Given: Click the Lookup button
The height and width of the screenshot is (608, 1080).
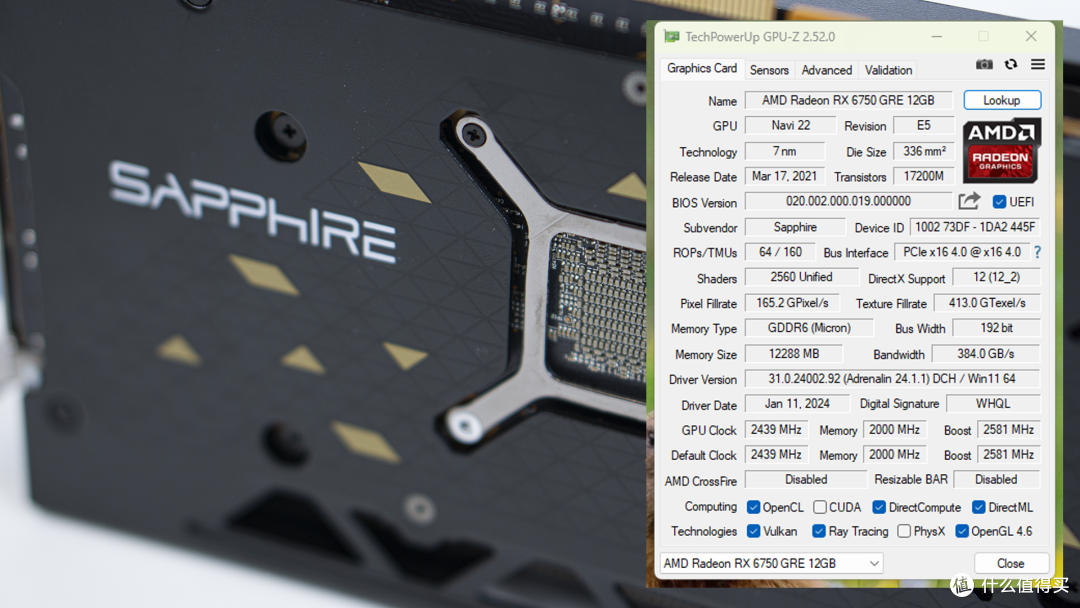Looking at the screenshot, I should pyautogui.click(x=1001, y=101).
